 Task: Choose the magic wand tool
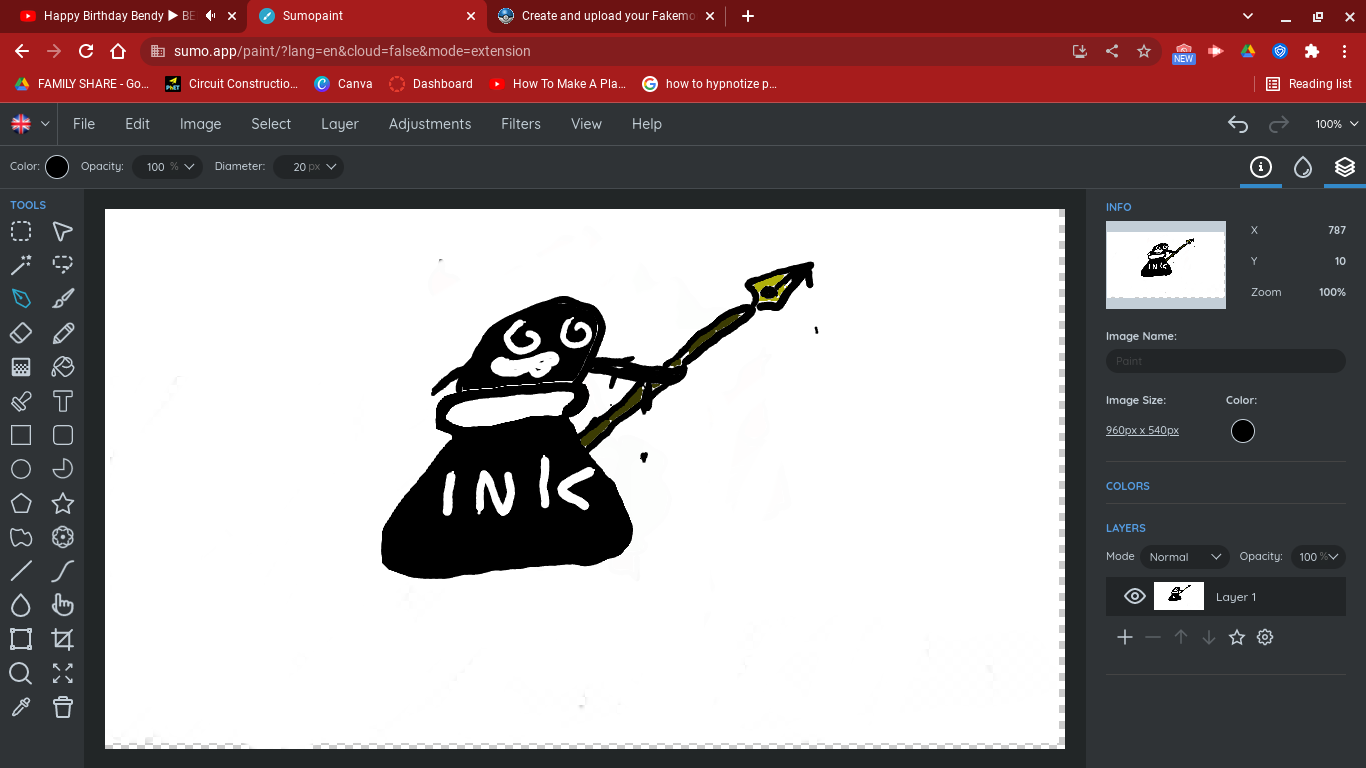(x=21, y=265)
